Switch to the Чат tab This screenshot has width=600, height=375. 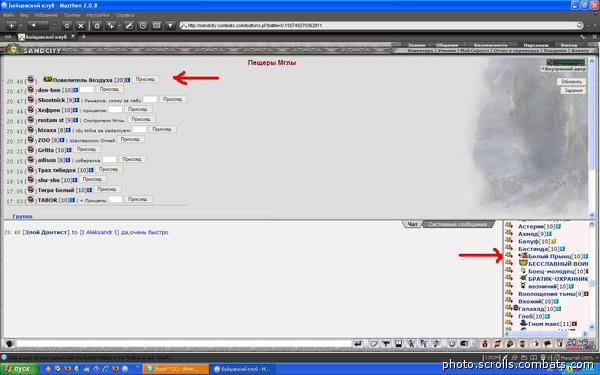pos(412,224)
